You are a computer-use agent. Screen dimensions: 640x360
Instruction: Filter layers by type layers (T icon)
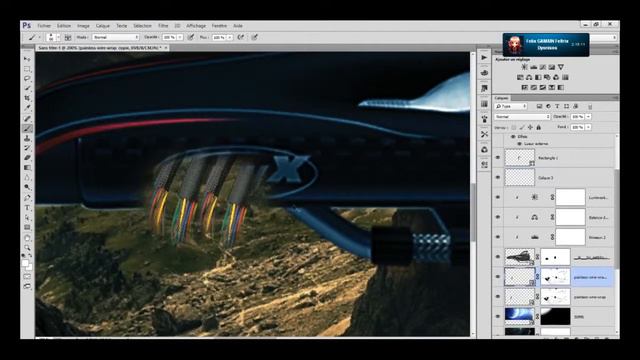point(557,106)
